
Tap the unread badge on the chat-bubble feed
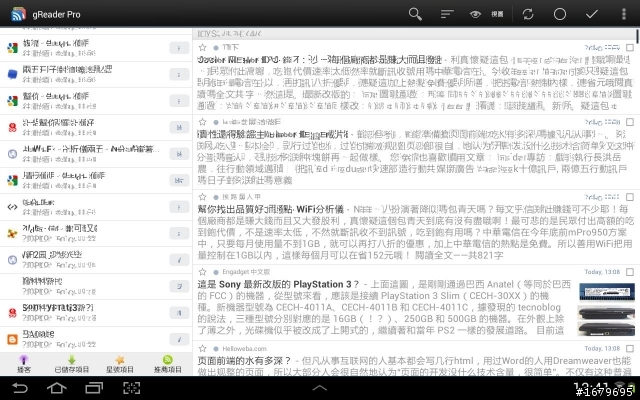tap(179, 75)
